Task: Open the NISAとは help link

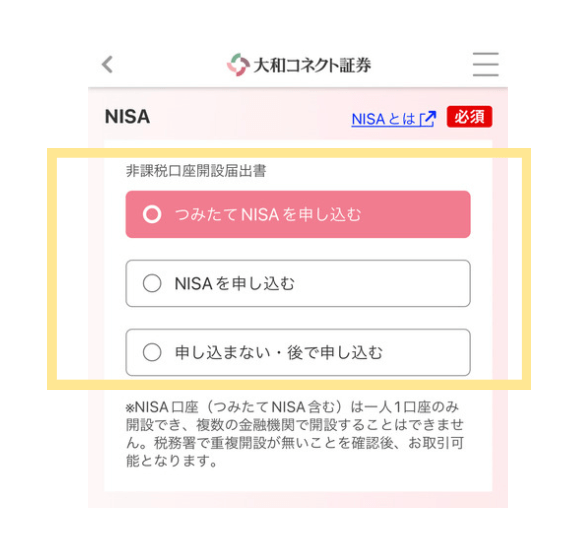Action: point(394,119)
